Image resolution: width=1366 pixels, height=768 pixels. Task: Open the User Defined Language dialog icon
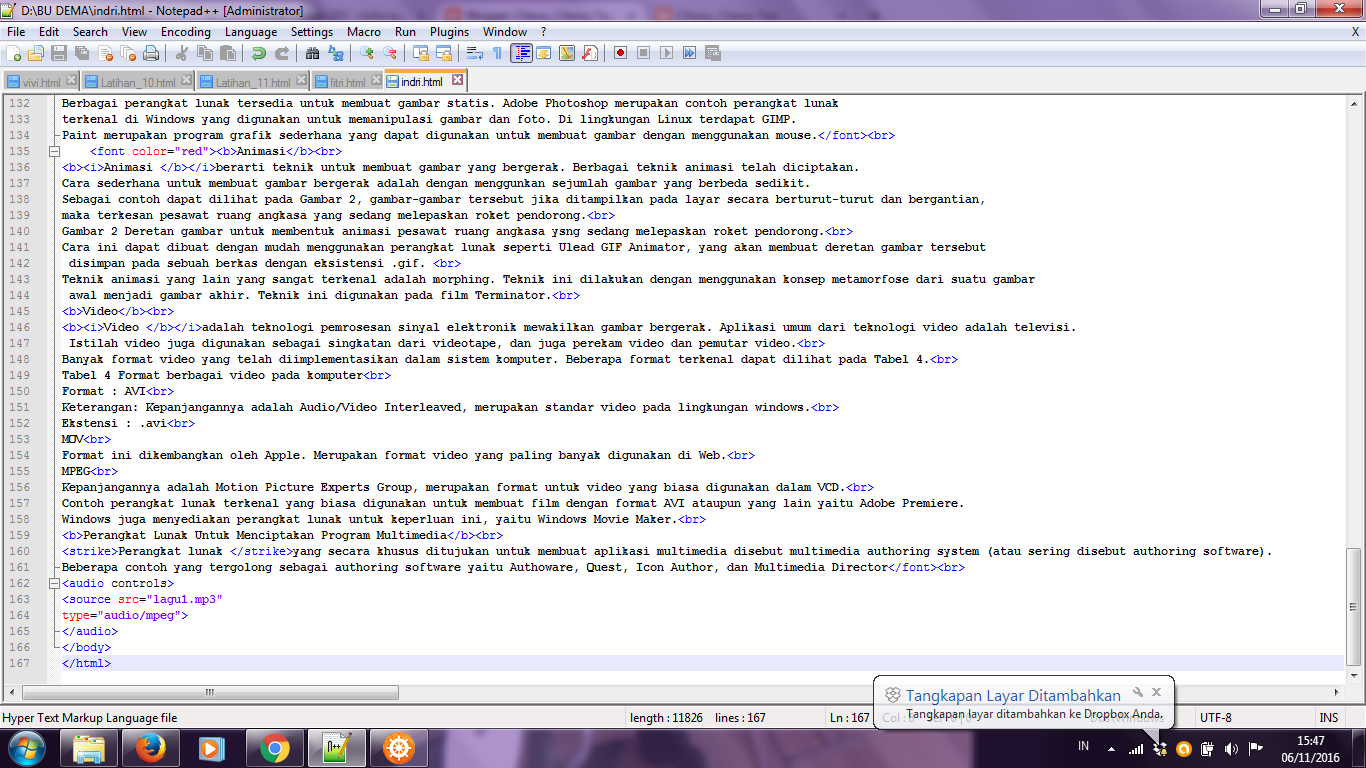[544, 53]
